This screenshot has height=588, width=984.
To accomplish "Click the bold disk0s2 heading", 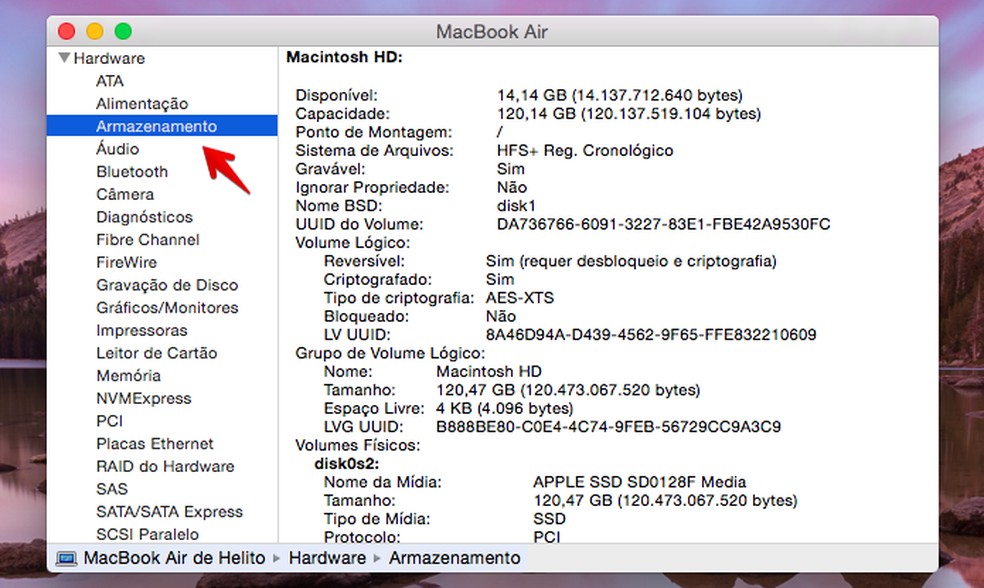I will [x=346, y=464].
